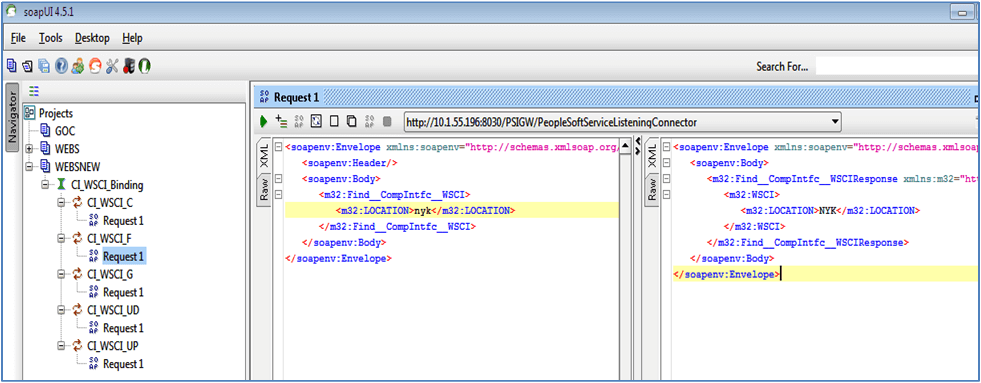Screen dimensions: 981x383
Task: Fold the soapenv:Body element in request editor
Action: 278,179
